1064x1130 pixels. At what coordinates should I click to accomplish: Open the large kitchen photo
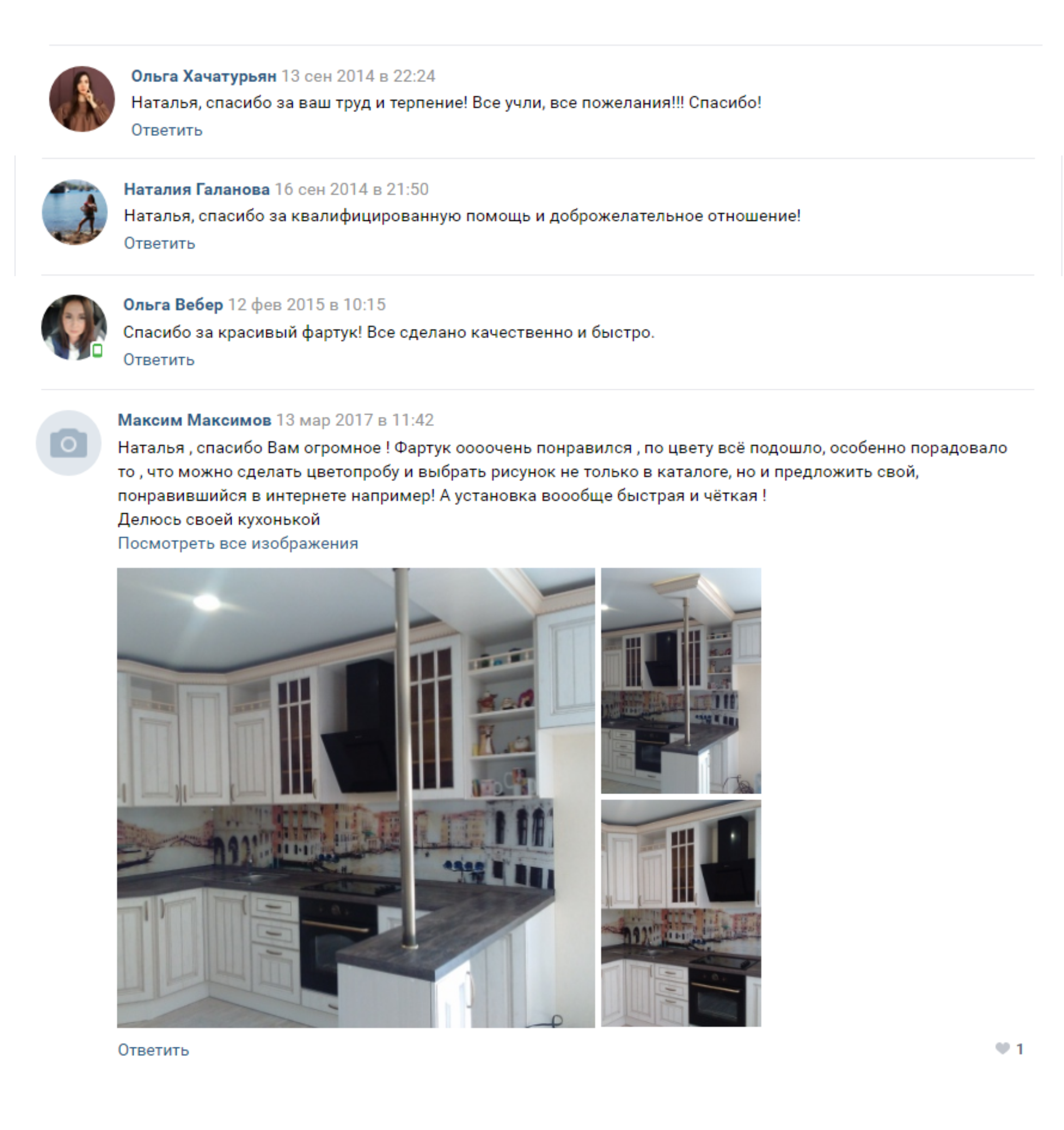tap(356, 797)
